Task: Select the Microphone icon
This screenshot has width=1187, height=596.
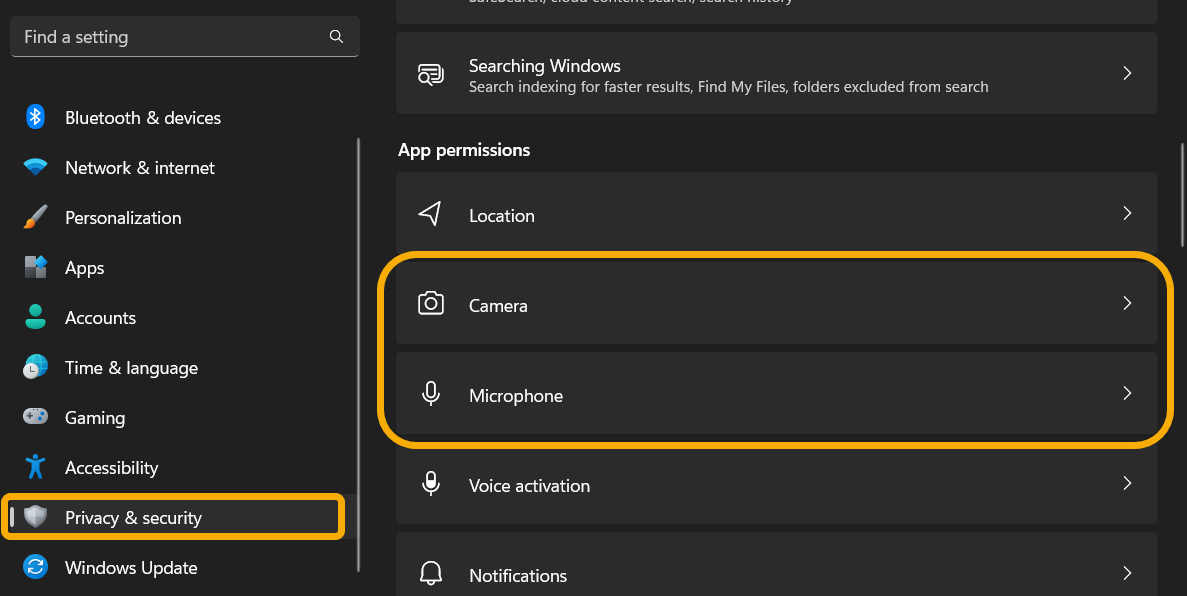Action: tap(430, 394)
